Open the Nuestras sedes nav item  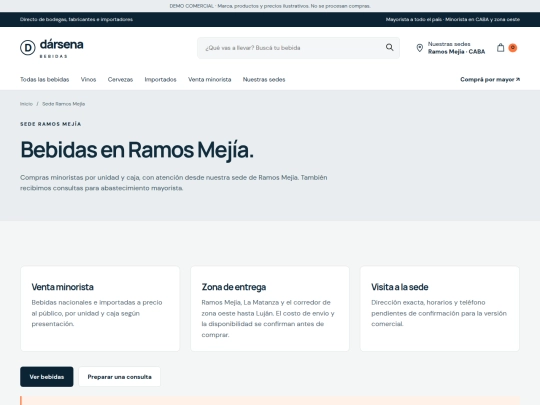tap(264, 80)
